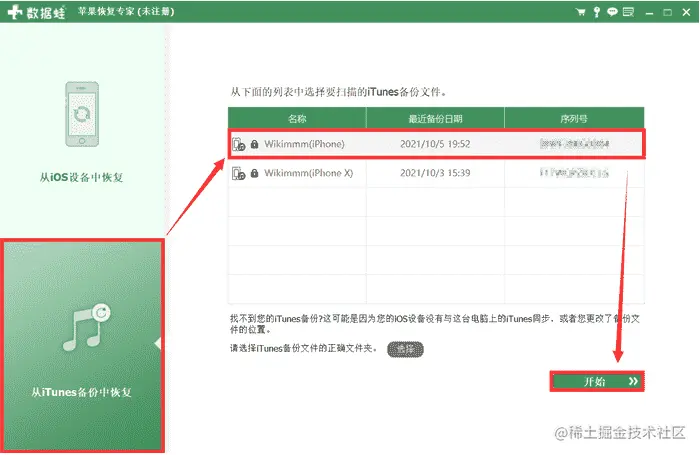Click the 选择 folder button
The height and width of the screenshot is (455, 700).
(405, 349)
